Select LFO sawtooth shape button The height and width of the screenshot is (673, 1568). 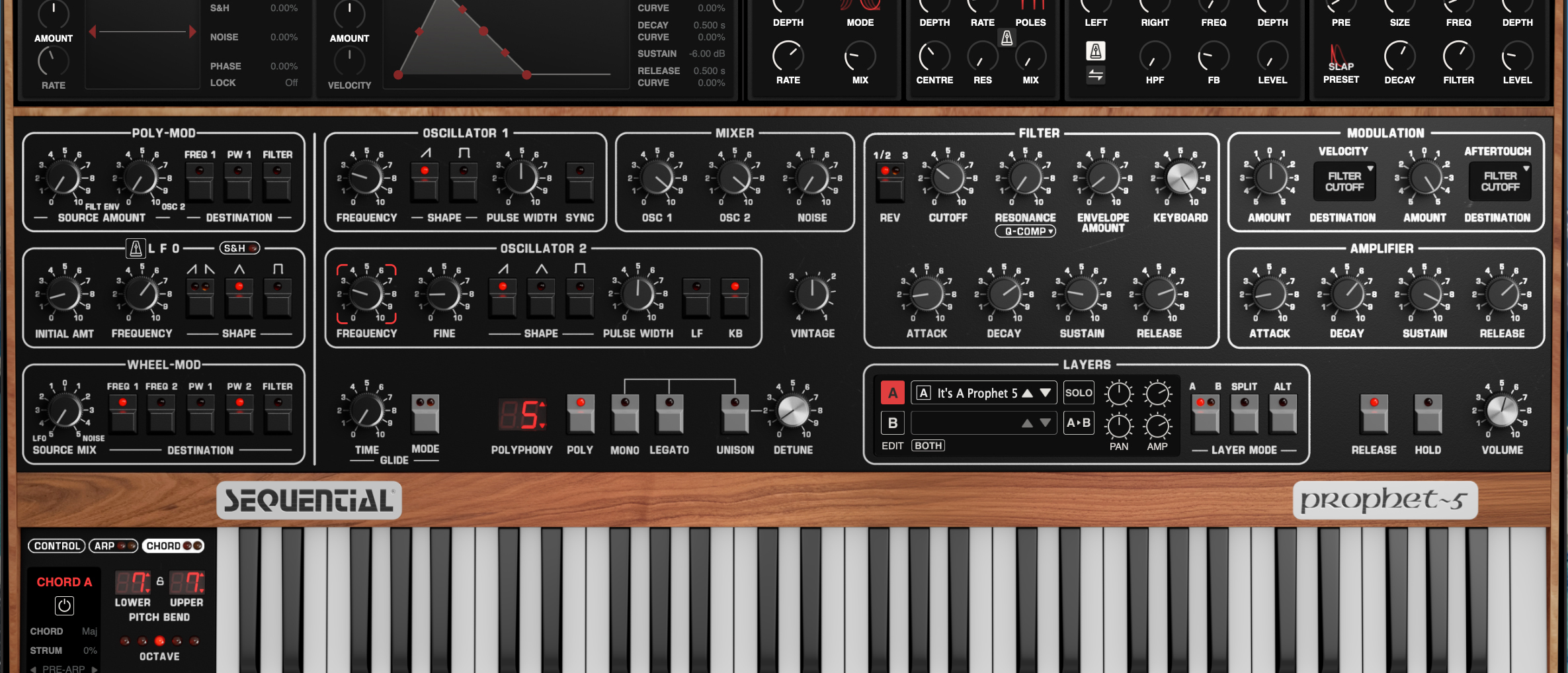tap(200, 297)
